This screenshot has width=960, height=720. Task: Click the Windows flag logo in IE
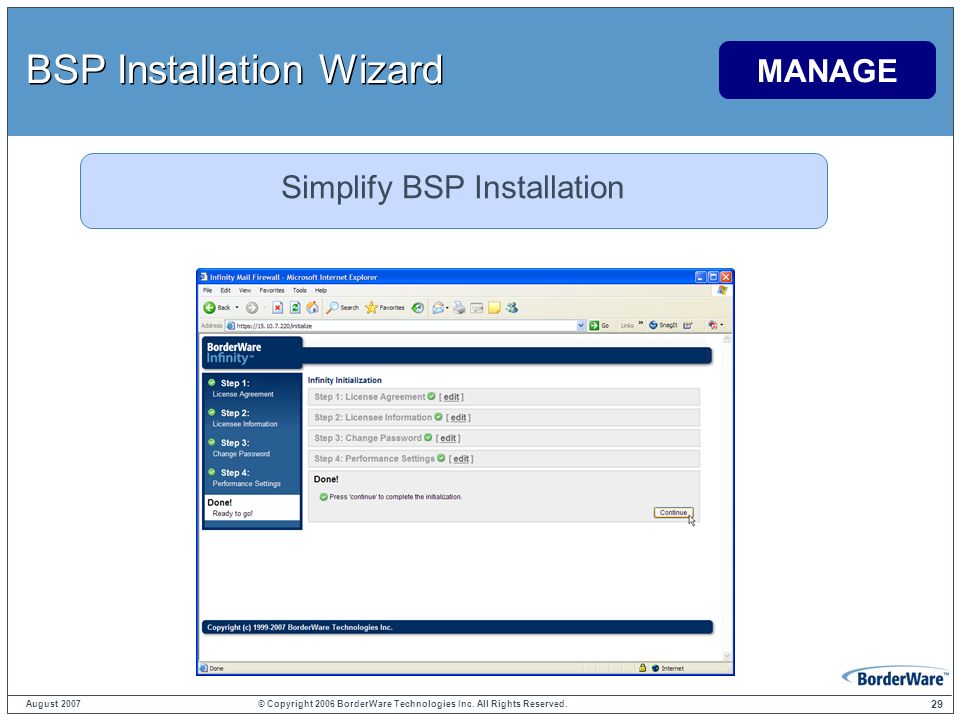coord(722,290)
